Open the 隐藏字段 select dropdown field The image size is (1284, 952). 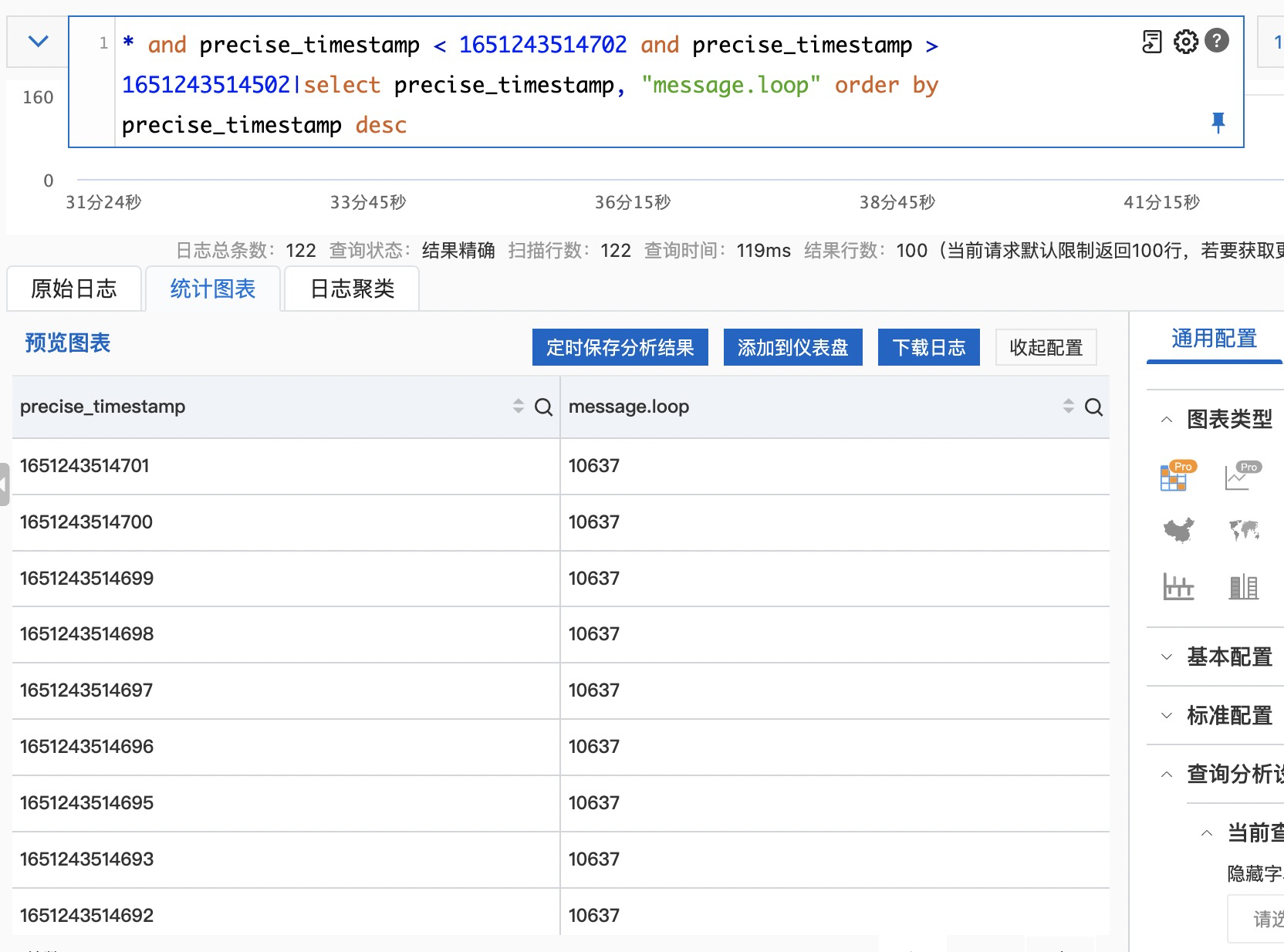1255,919
